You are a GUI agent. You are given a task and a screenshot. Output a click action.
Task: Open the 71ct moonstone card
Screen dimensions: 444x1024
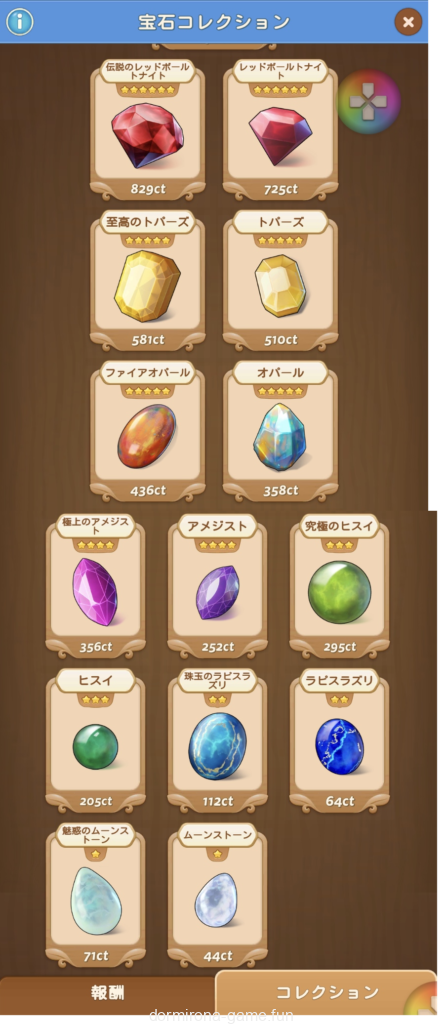point(95,895)
